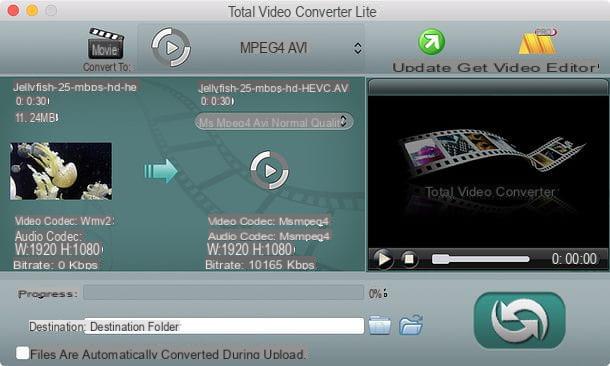Click the Update label text

point(421,68)
